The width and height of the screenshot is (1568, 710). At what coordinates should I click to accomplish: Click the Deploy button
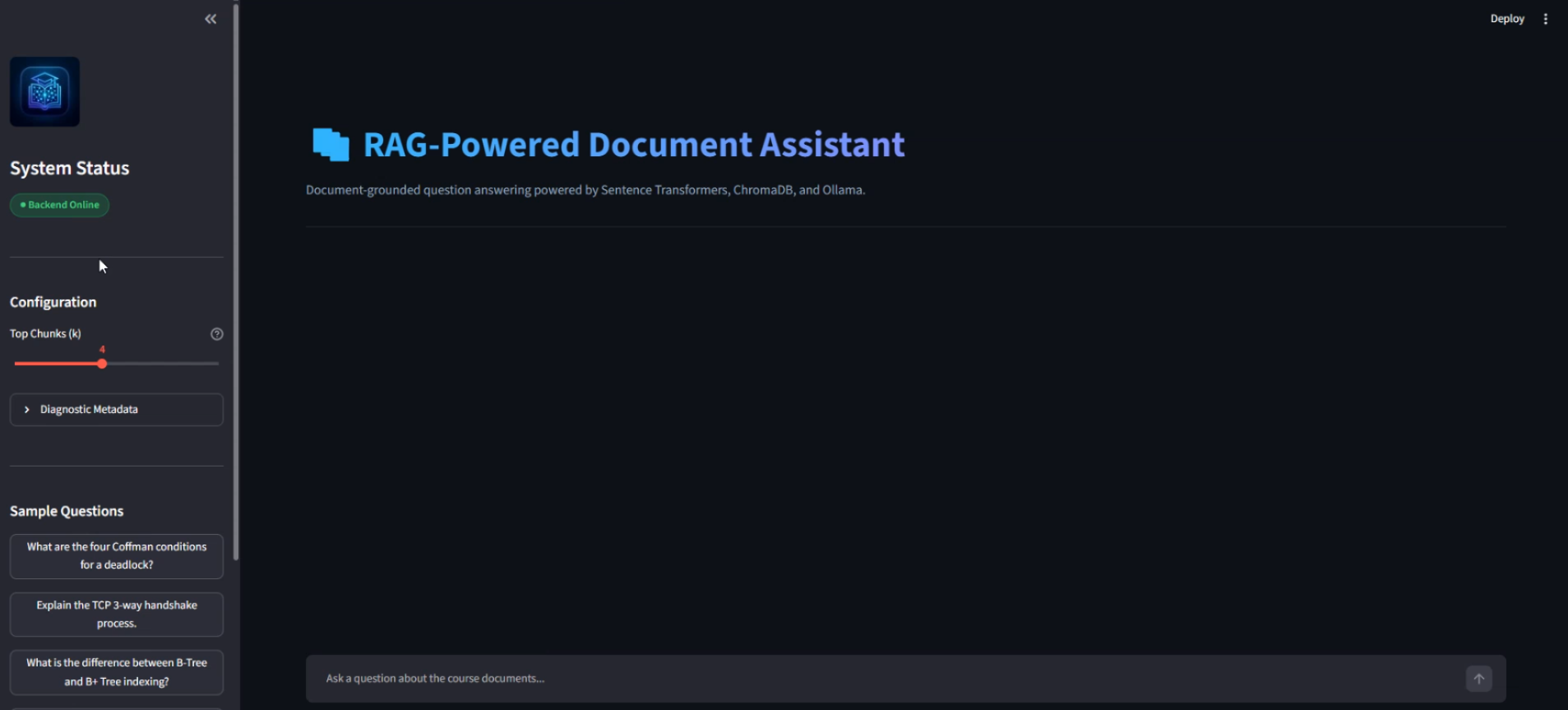point(1507,19)
